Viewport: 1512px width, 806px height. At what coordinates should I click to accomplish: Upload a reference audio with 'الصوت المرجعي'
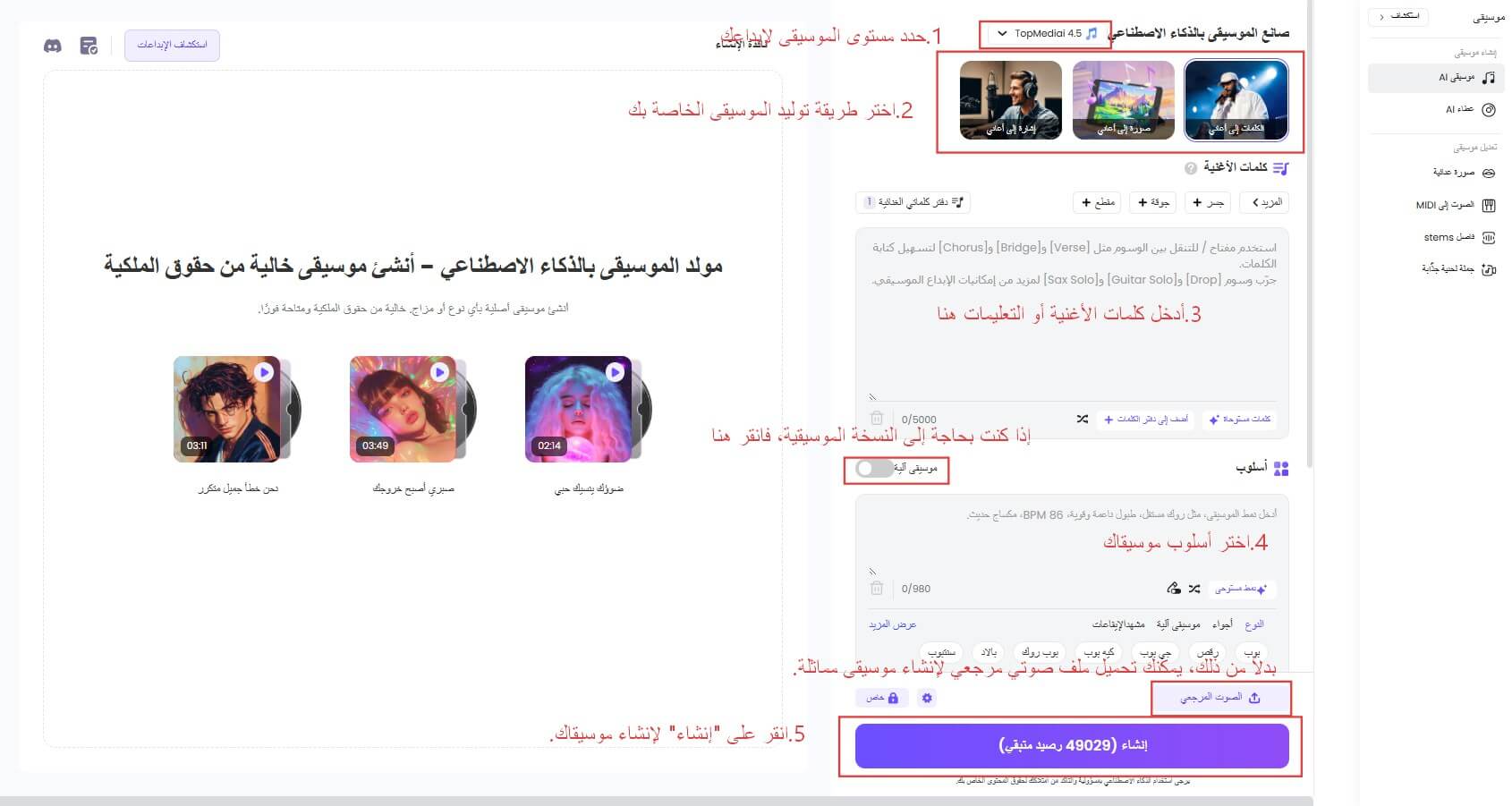coord(1221,698)
